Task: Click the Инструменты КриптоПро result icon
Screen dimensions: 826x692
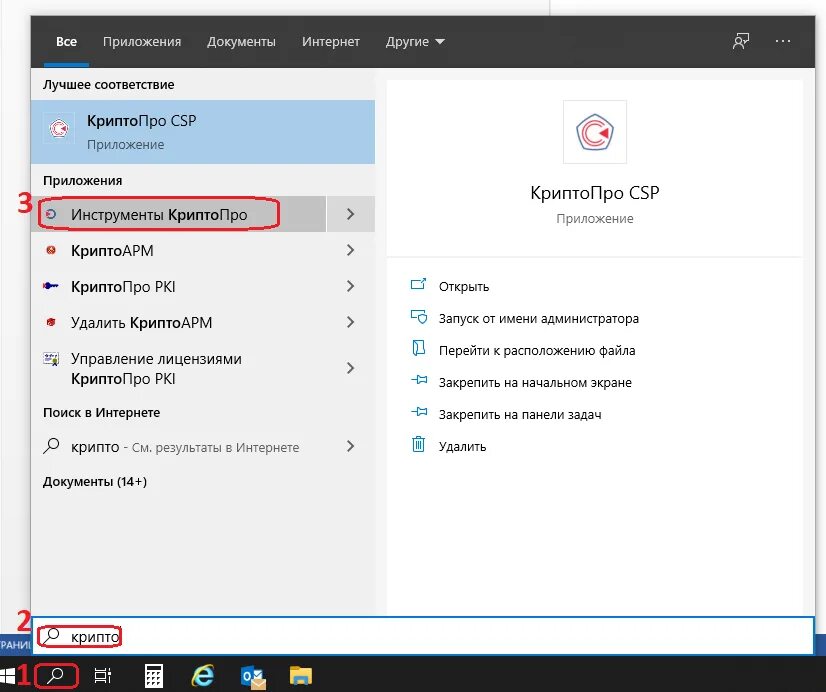Action: point(51,214)
